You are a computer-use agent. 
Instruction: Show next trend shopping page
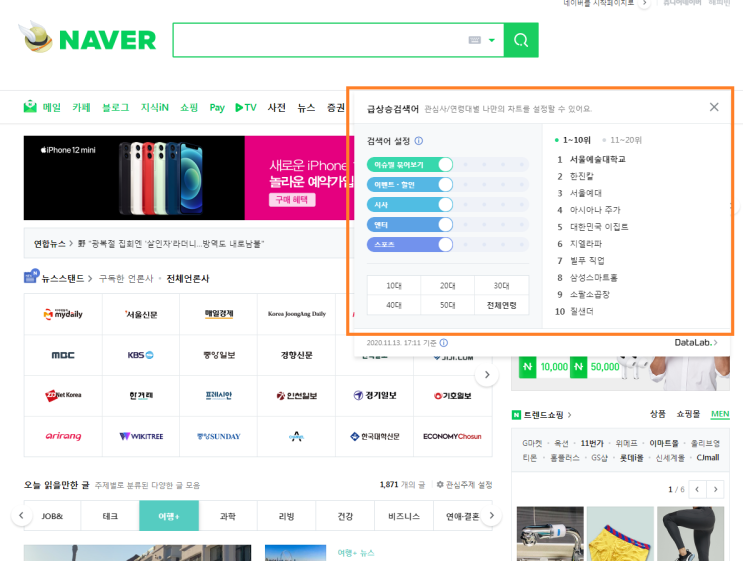coord(715,489)
